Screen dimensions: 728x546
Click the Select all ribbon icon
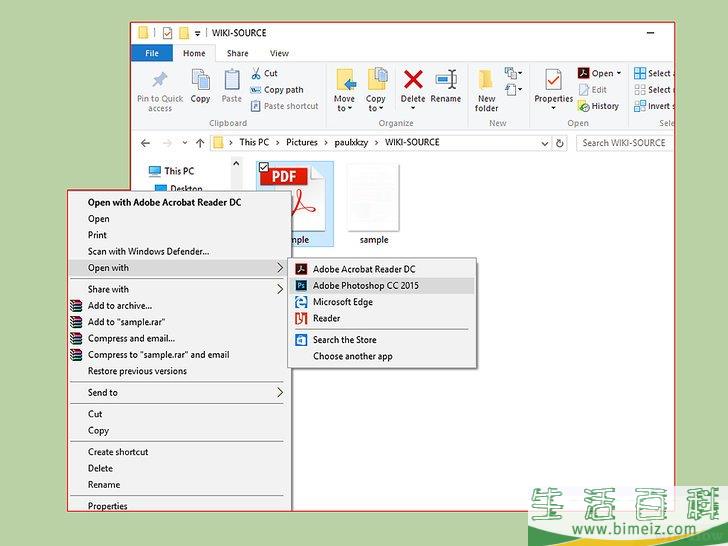point(640,73)
